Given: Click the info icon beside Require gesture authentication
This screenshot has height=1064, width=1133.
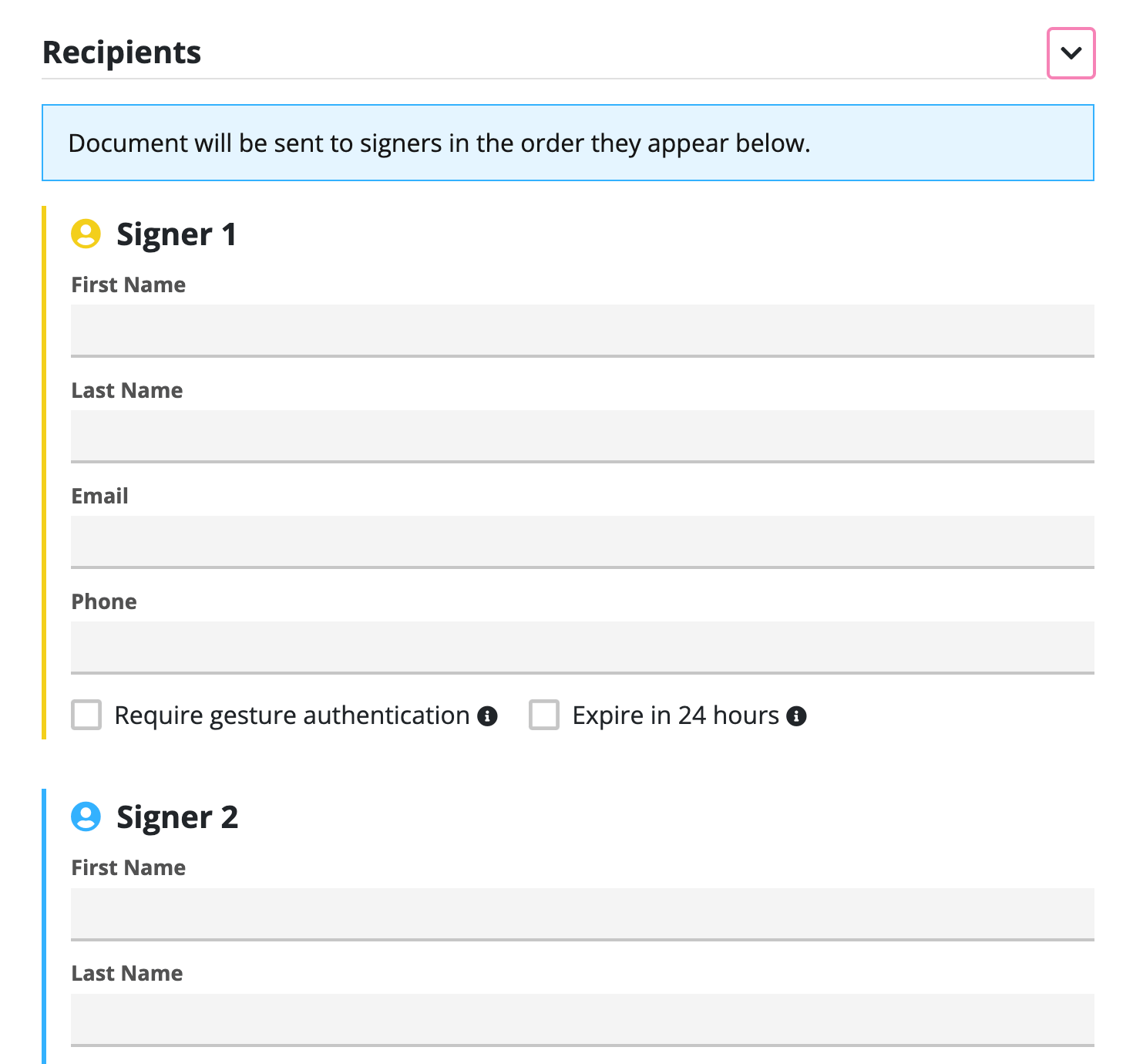Looking at the screenshot, I should pyautogui.click(x=488, y=716).
